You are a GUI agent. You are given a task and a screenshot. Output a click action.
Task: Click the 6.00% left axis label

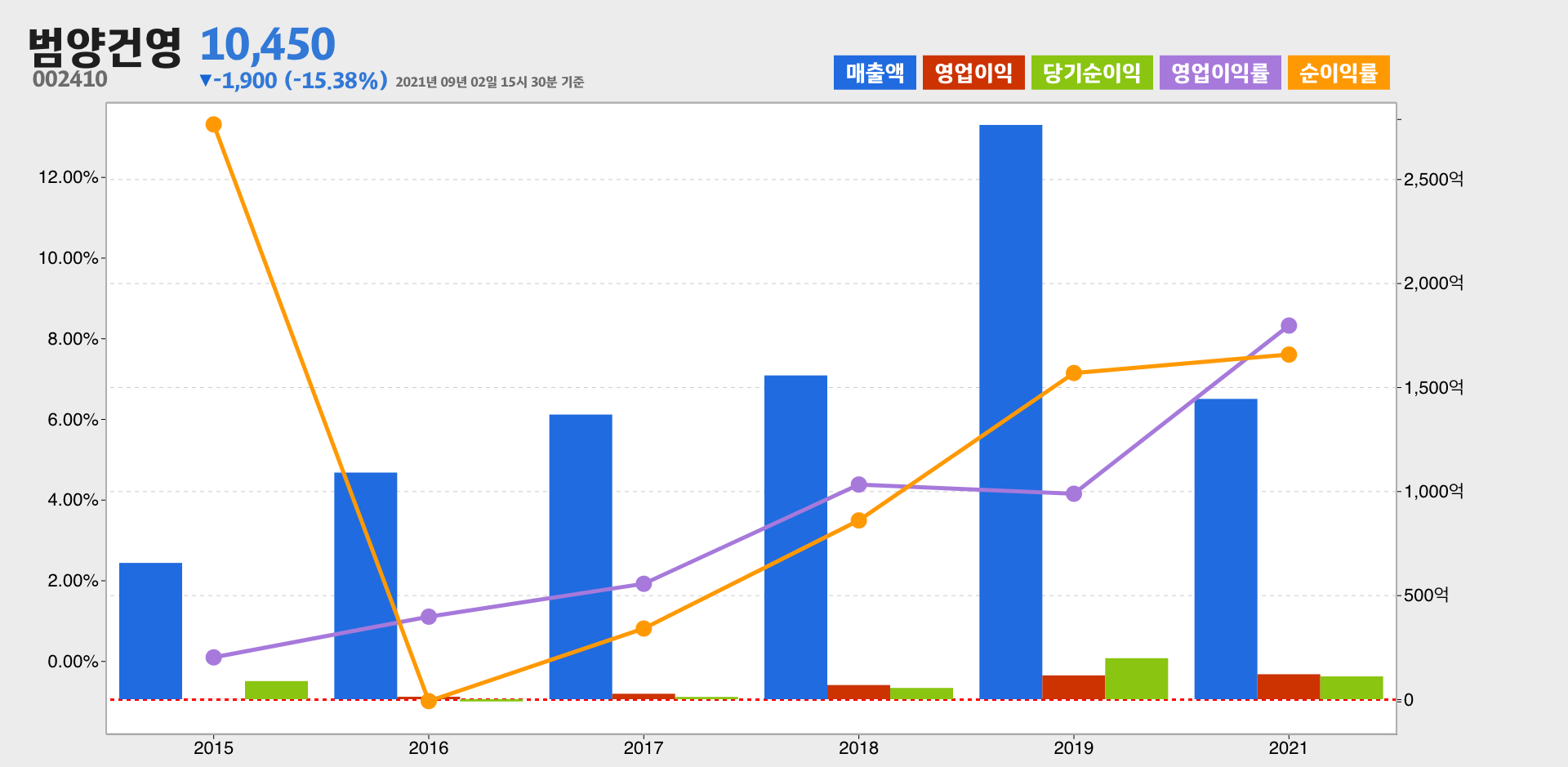point(73,421)
